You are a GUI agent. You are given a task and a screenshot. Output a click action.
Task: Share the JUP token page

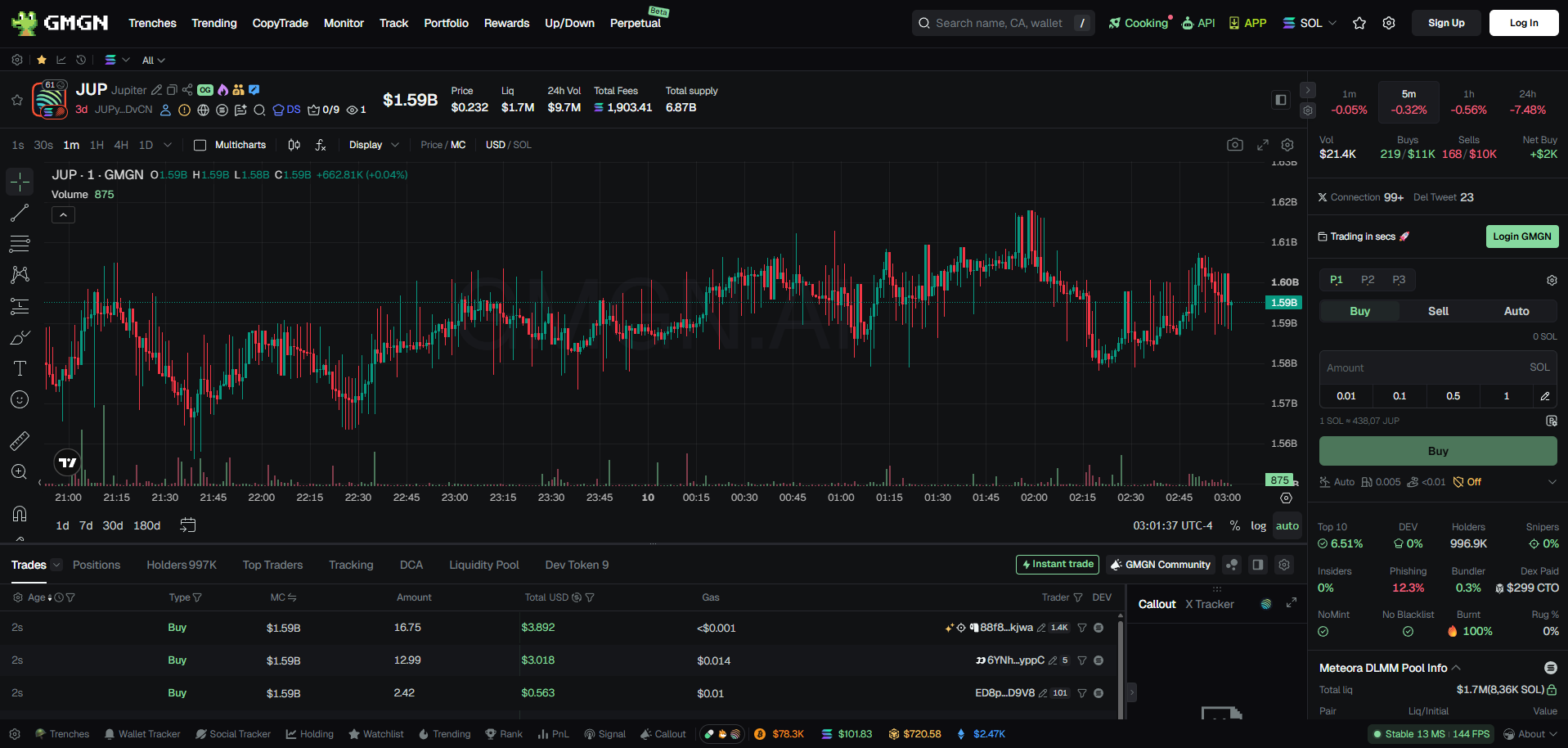[187, 90]
